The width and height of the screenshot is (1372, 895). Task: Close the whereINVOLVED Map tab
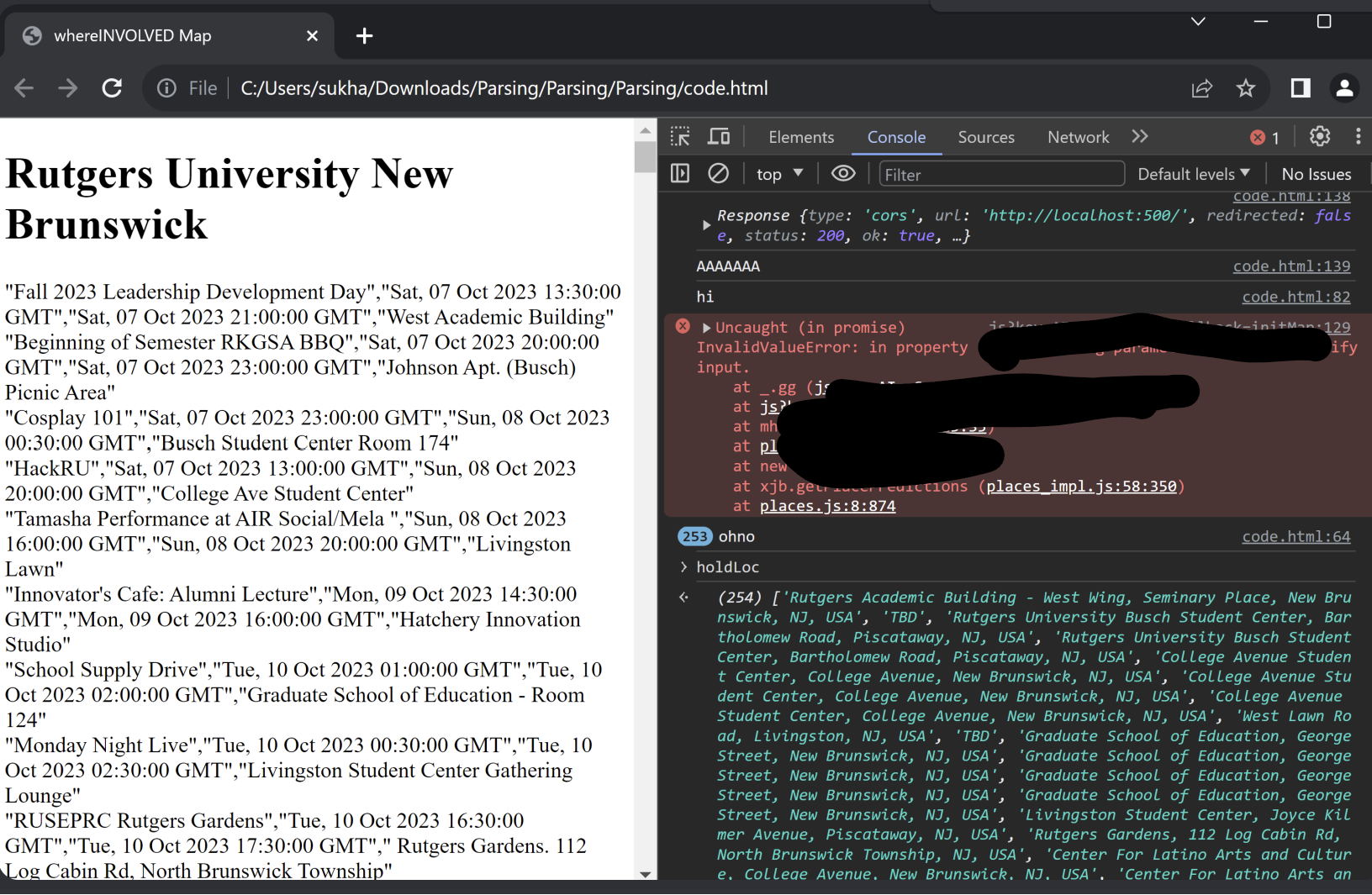(312, 35)
